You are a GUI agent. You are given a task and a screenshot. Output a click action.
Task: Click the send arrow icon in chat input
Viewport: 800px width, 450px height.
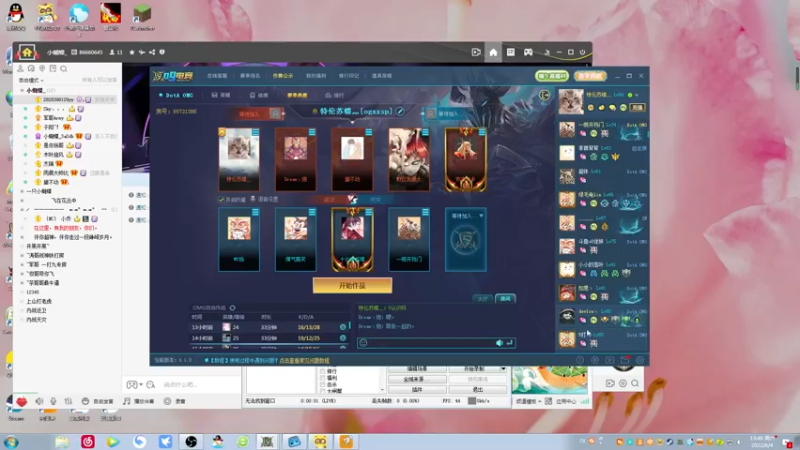[509, 343]
